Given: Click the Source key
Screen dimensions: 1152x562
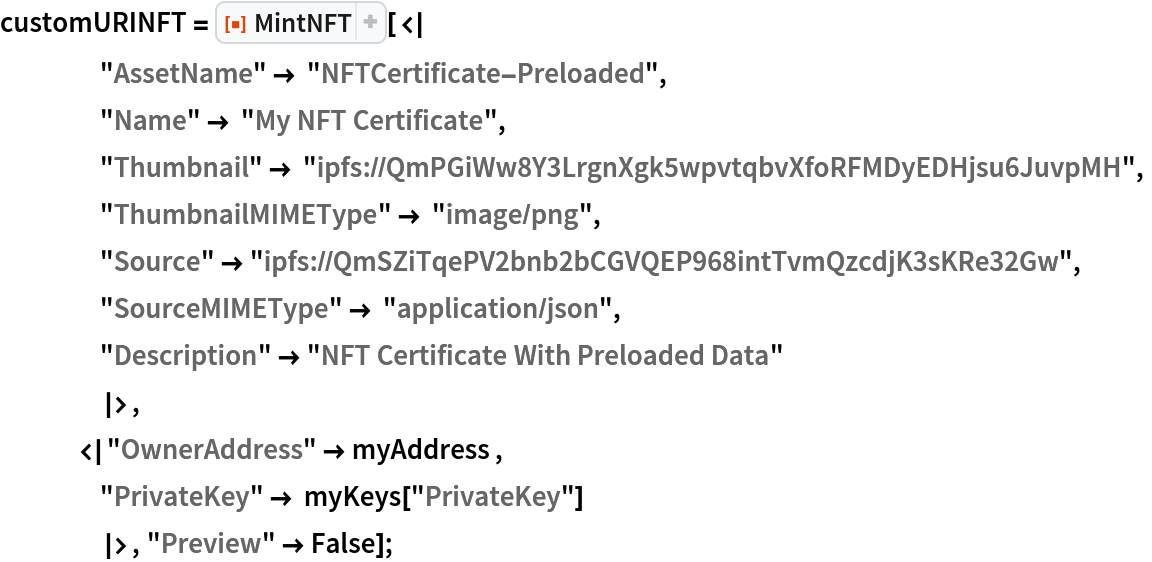Looking at the screenshot, I should tap(157, 262).
